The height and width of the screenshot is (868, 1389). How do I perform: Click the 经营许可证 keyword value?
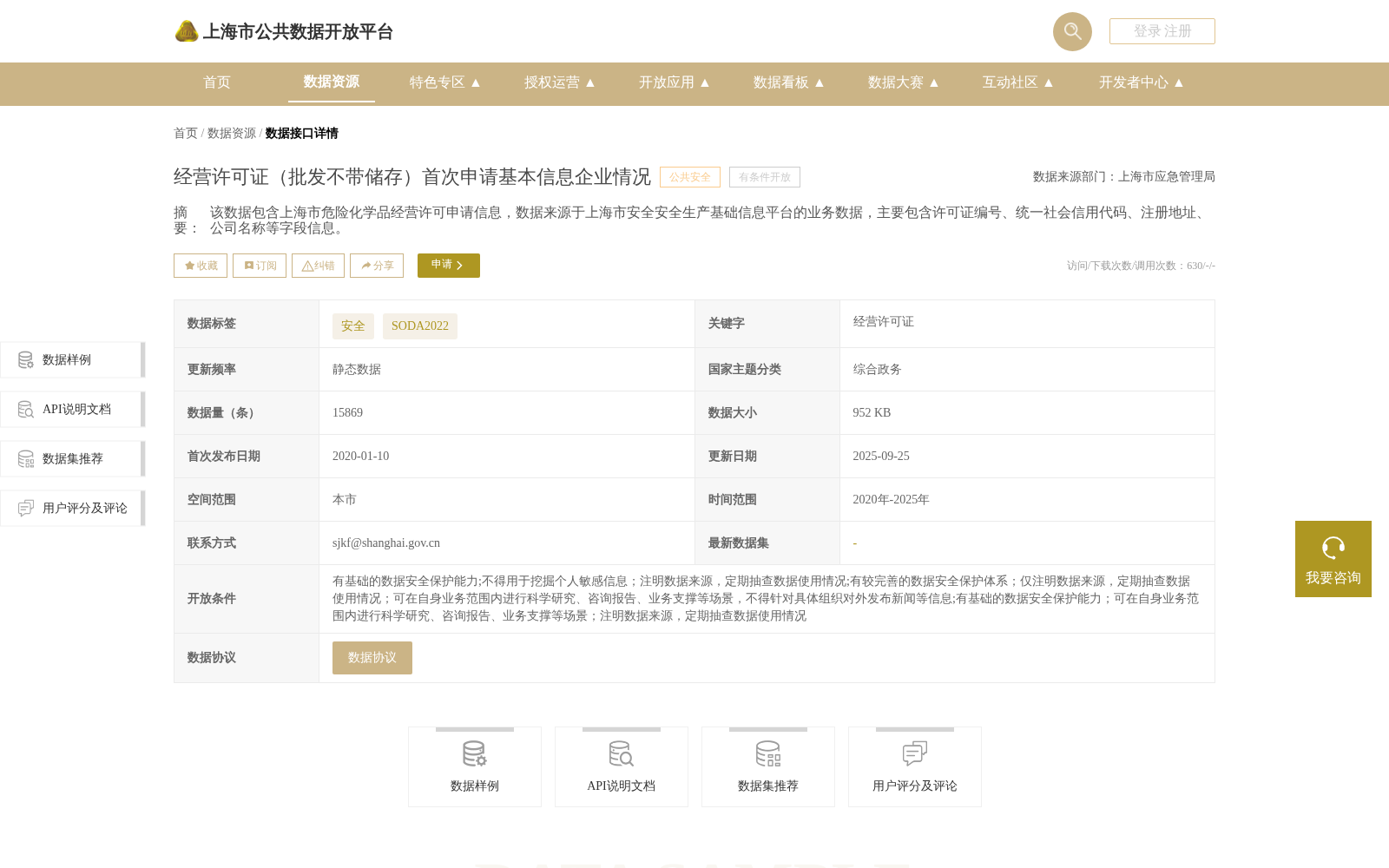coord(884,322)
